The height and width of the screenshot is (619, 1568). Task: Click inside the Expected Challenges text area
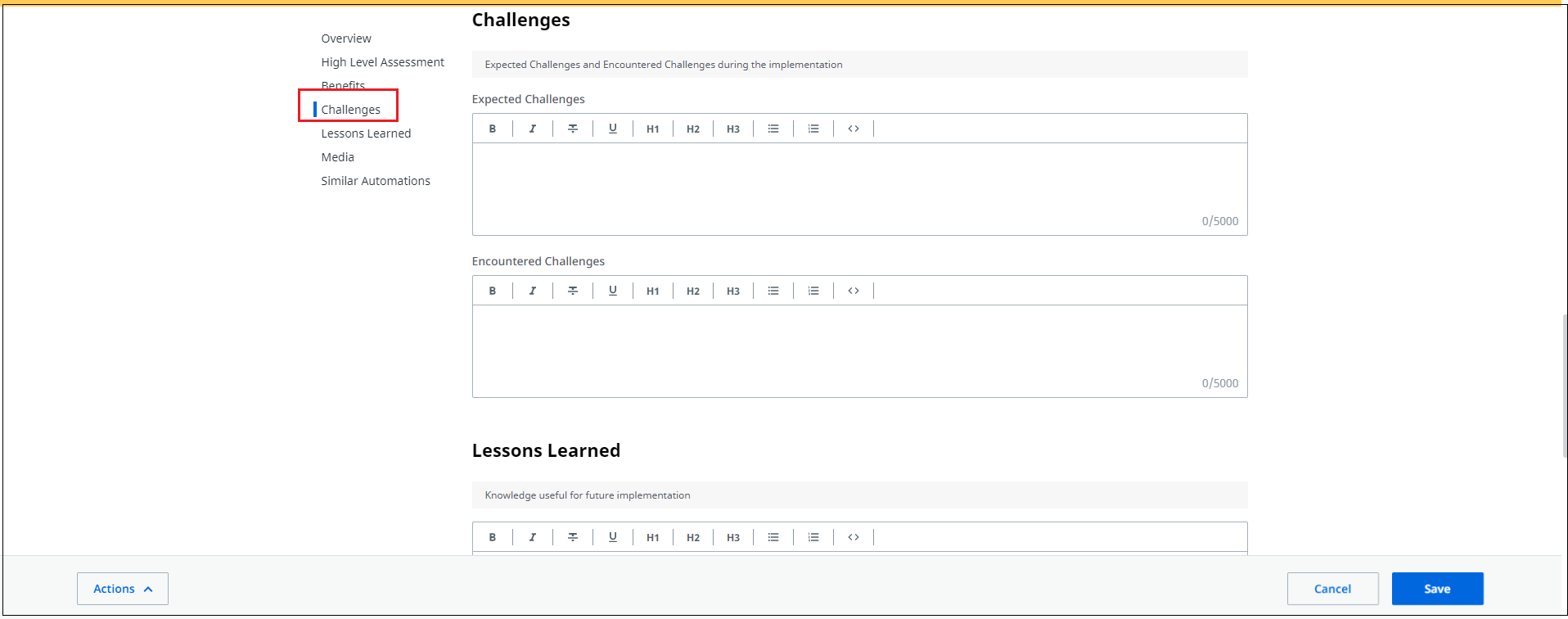[x=860, y=189]
